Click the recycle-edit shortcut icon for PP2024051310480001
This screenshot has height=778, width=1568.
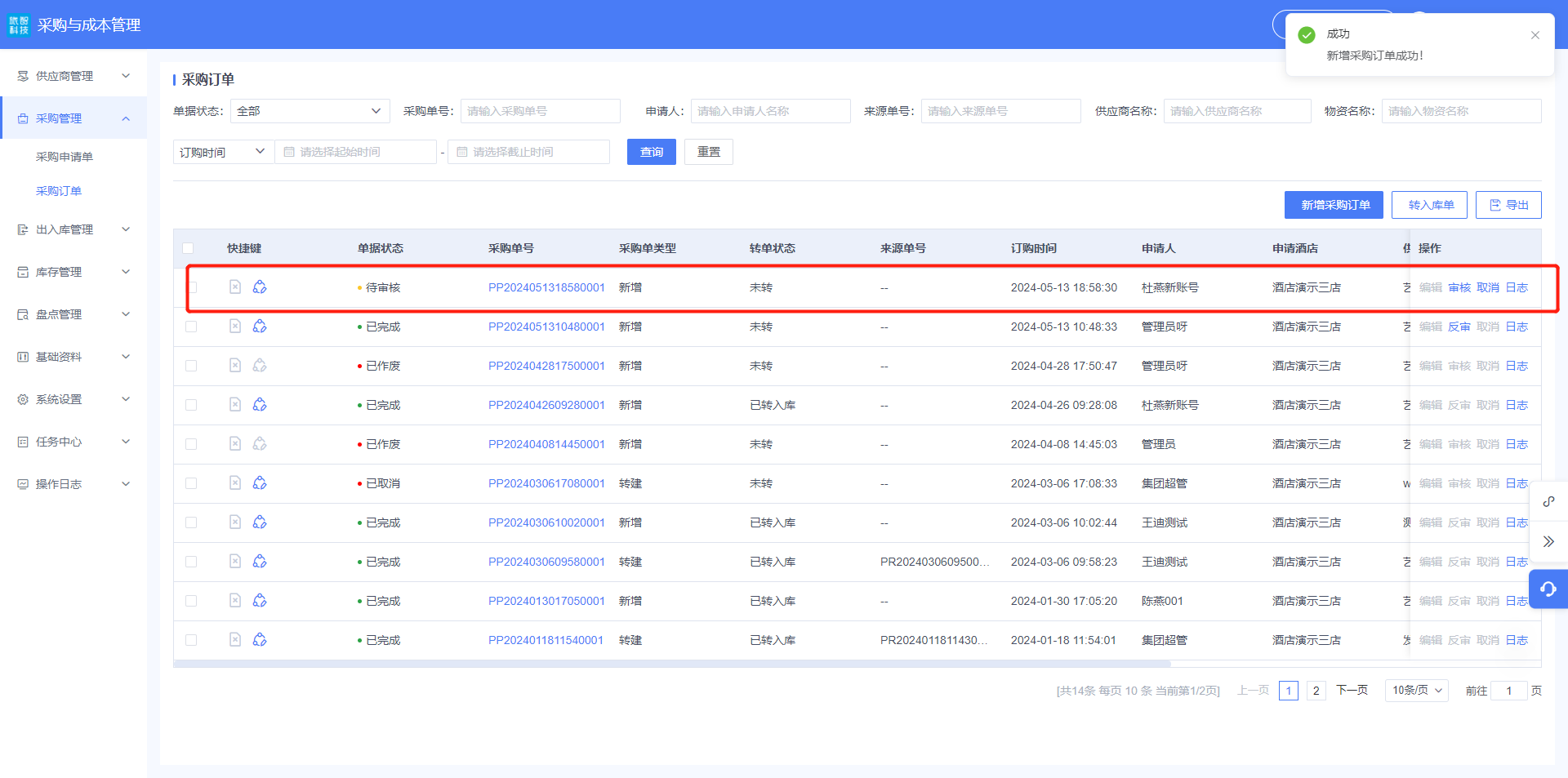click(x=260, y=326)
